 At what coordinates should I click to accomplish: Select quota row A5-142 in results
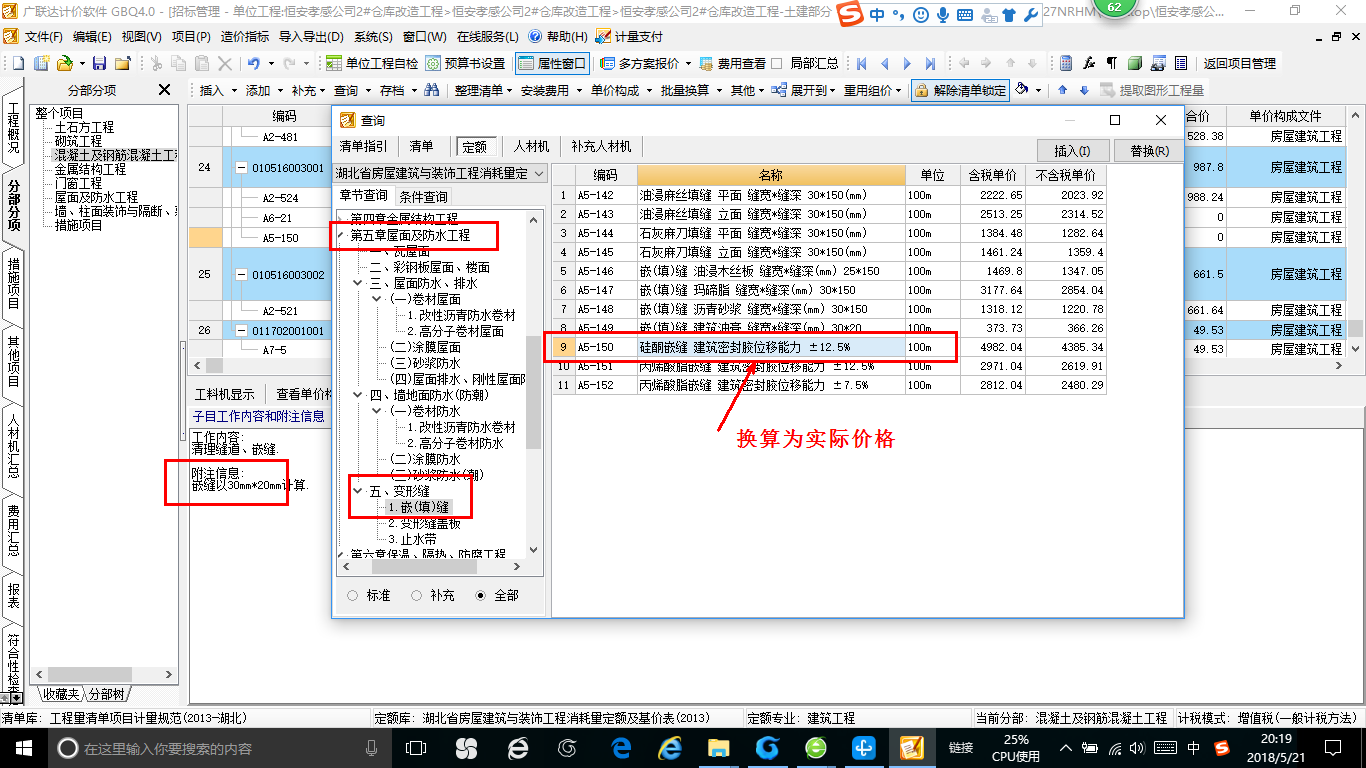pyautogui.click(x=830, y=195)
